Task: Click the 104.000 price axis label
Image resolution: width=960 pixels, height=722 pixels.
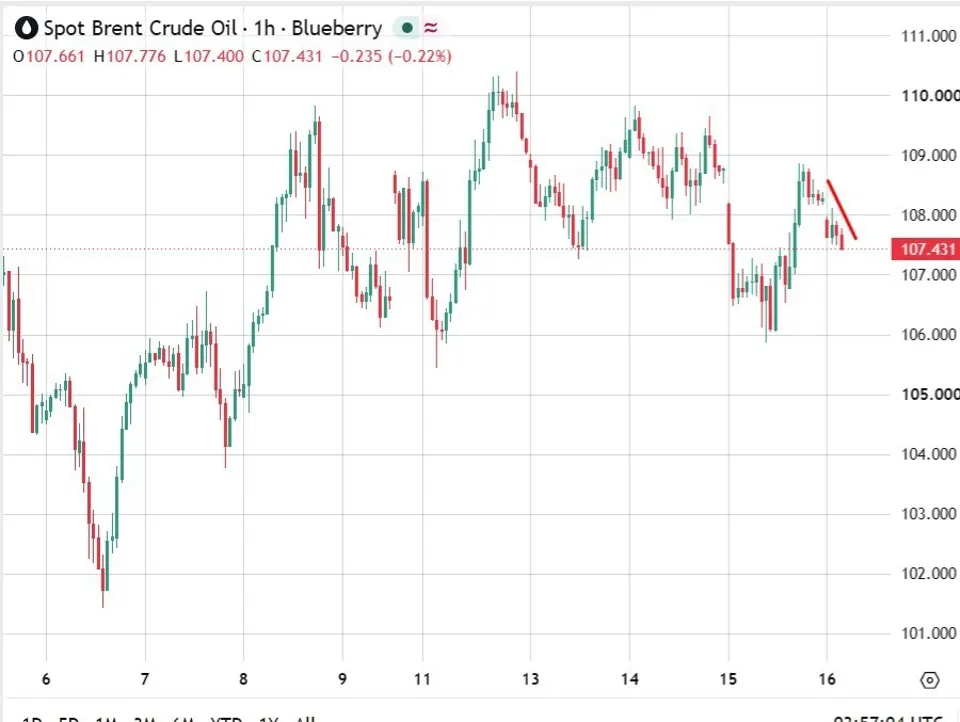Action: 929,454
